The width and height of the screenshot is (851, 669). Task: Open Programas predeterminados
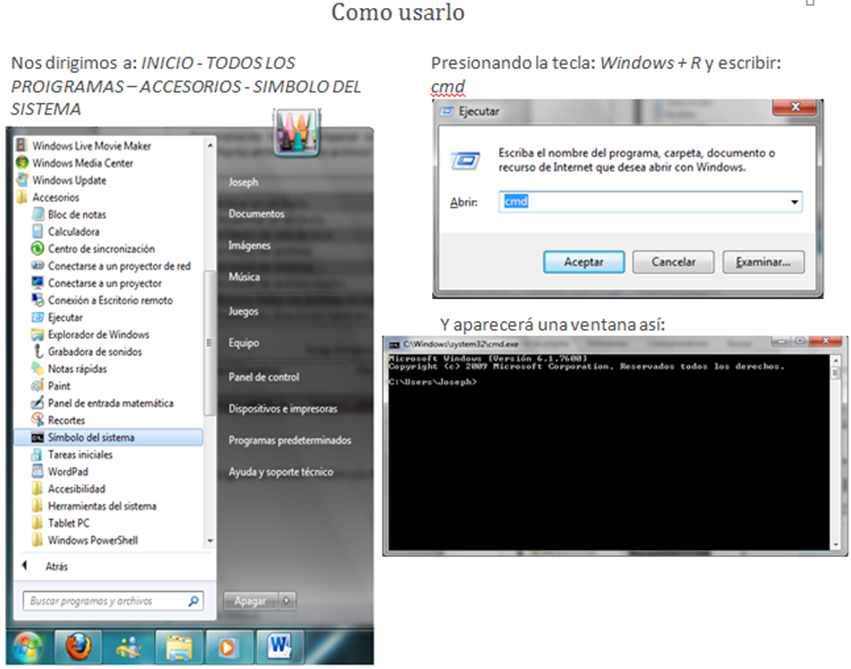click(x=290, y=440)
